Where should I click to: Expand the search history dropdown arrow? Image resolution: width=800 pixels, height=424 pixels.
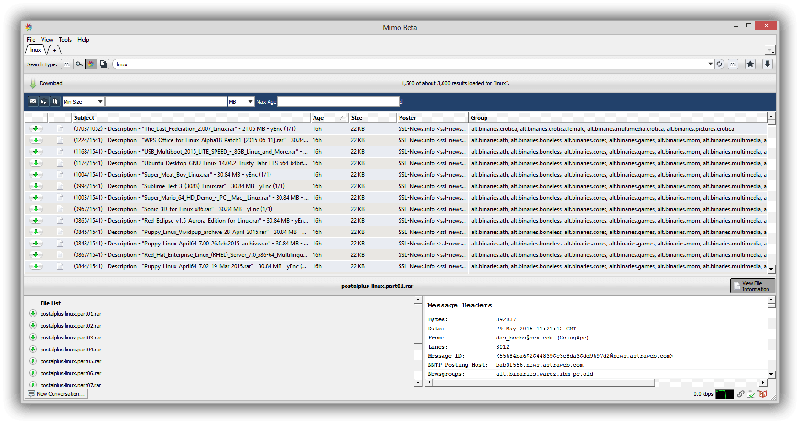[710, 64]
